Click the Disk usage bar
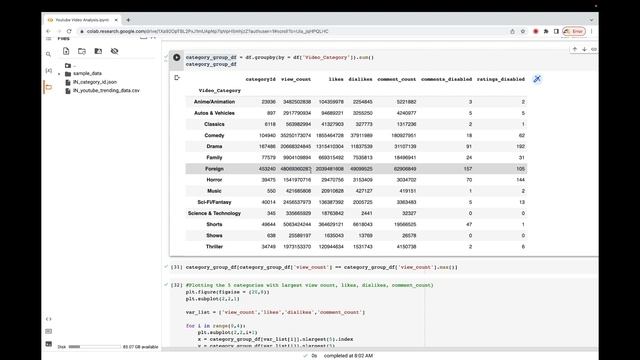640x360 pixels. (94, 347)
